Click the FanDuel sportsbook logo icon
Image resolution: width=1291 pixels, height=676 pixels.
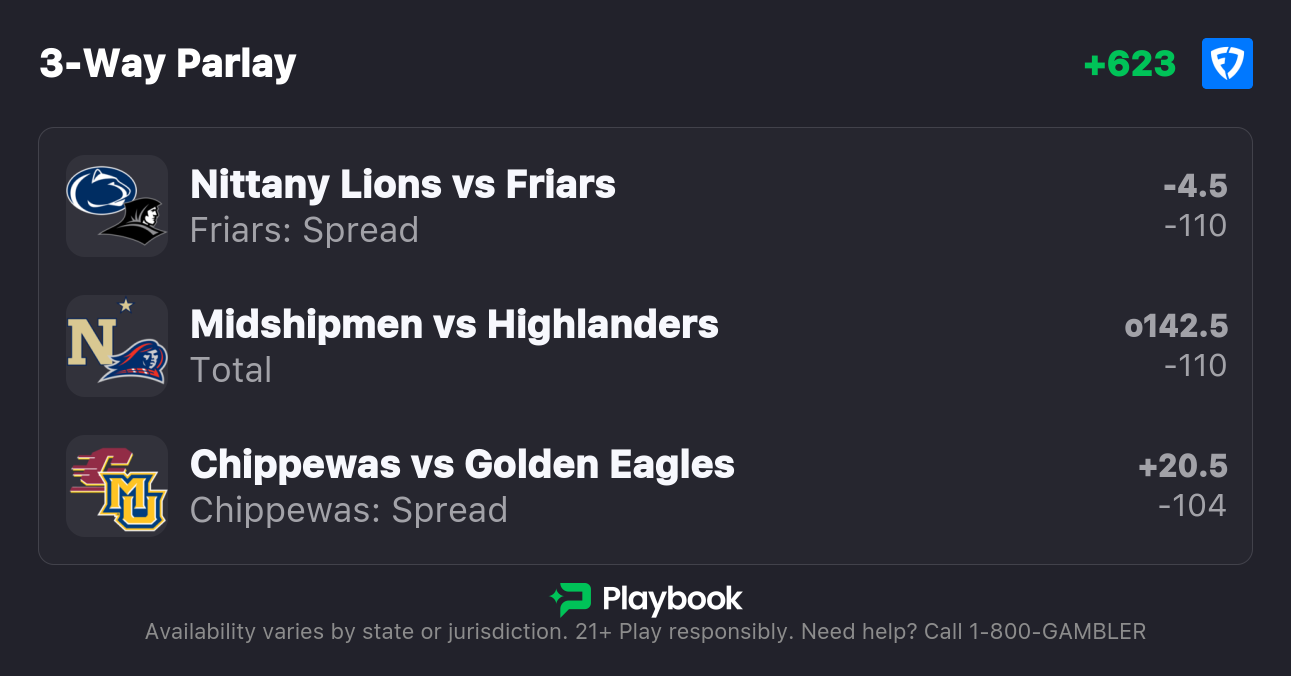(1227, 64)
